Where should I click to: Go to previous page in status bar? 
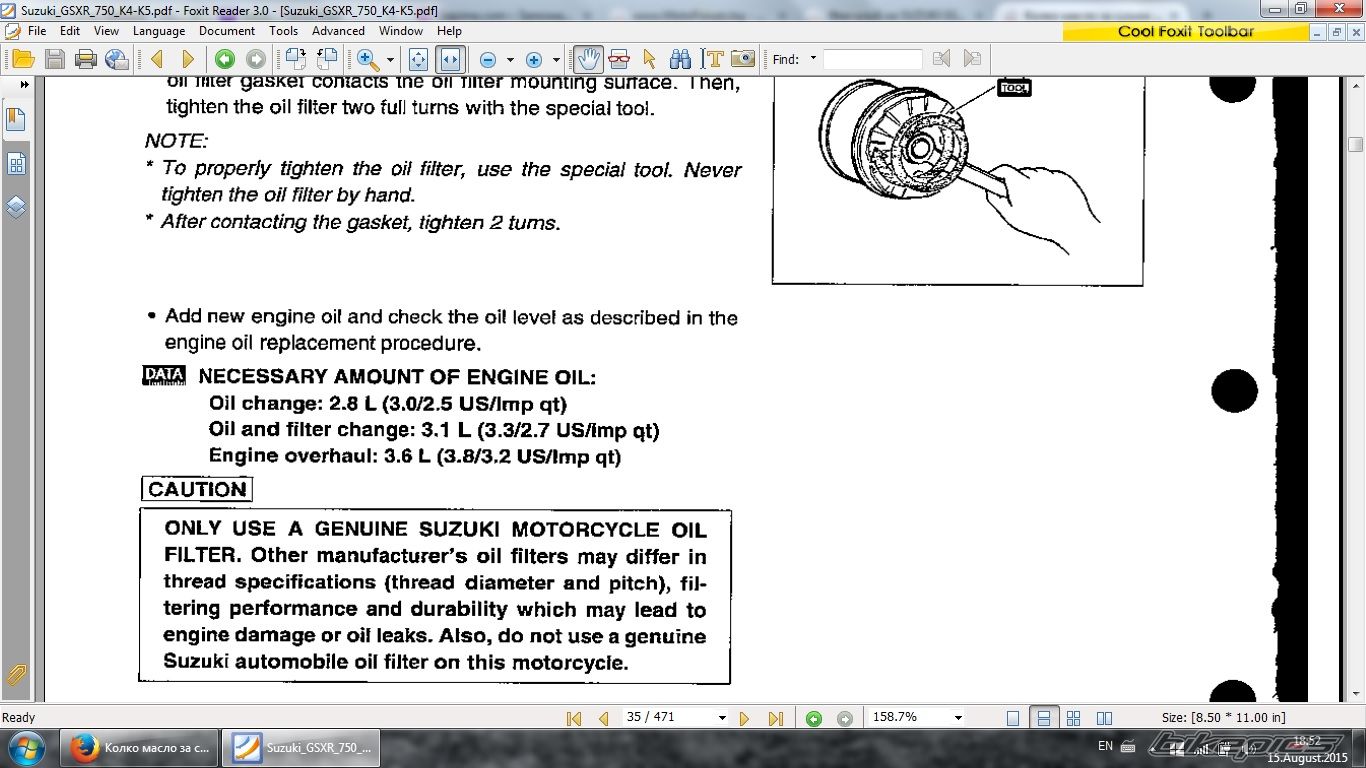coord(603,718)
